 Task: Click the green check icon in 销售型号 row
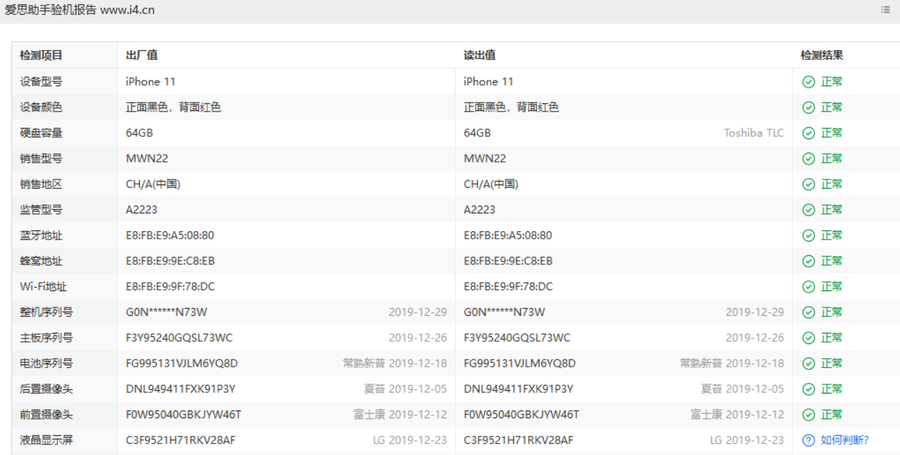[x=808, y=159]
